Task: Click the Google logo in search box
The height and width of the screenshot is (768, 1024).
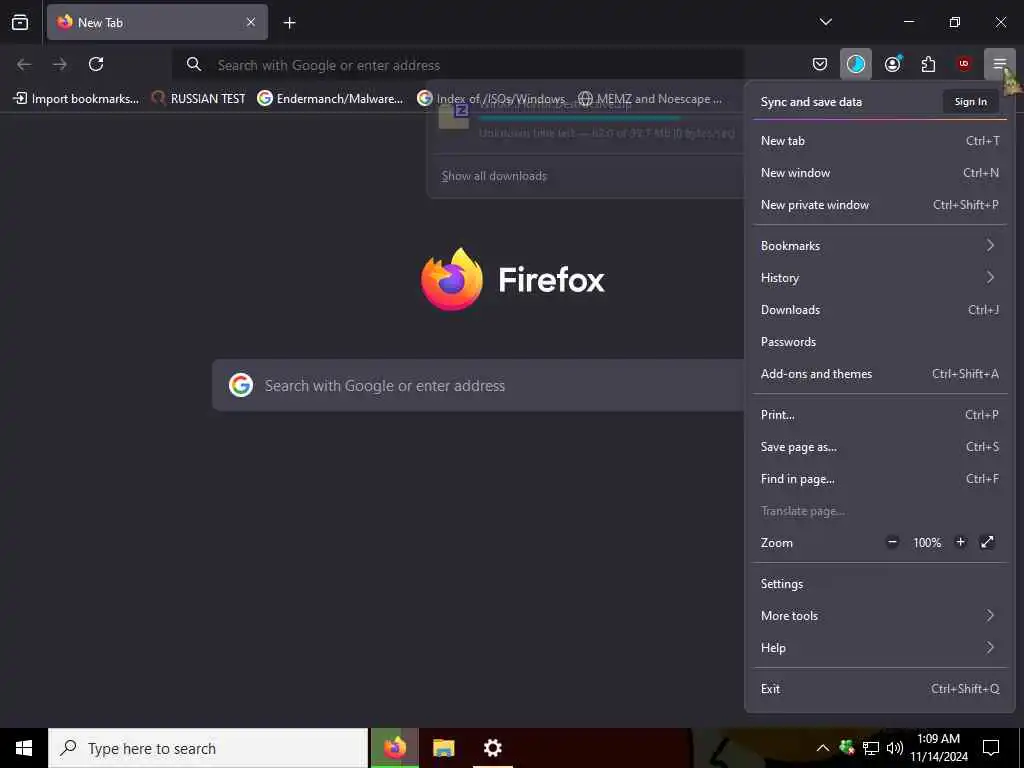Action: click(x=241, y=385)
